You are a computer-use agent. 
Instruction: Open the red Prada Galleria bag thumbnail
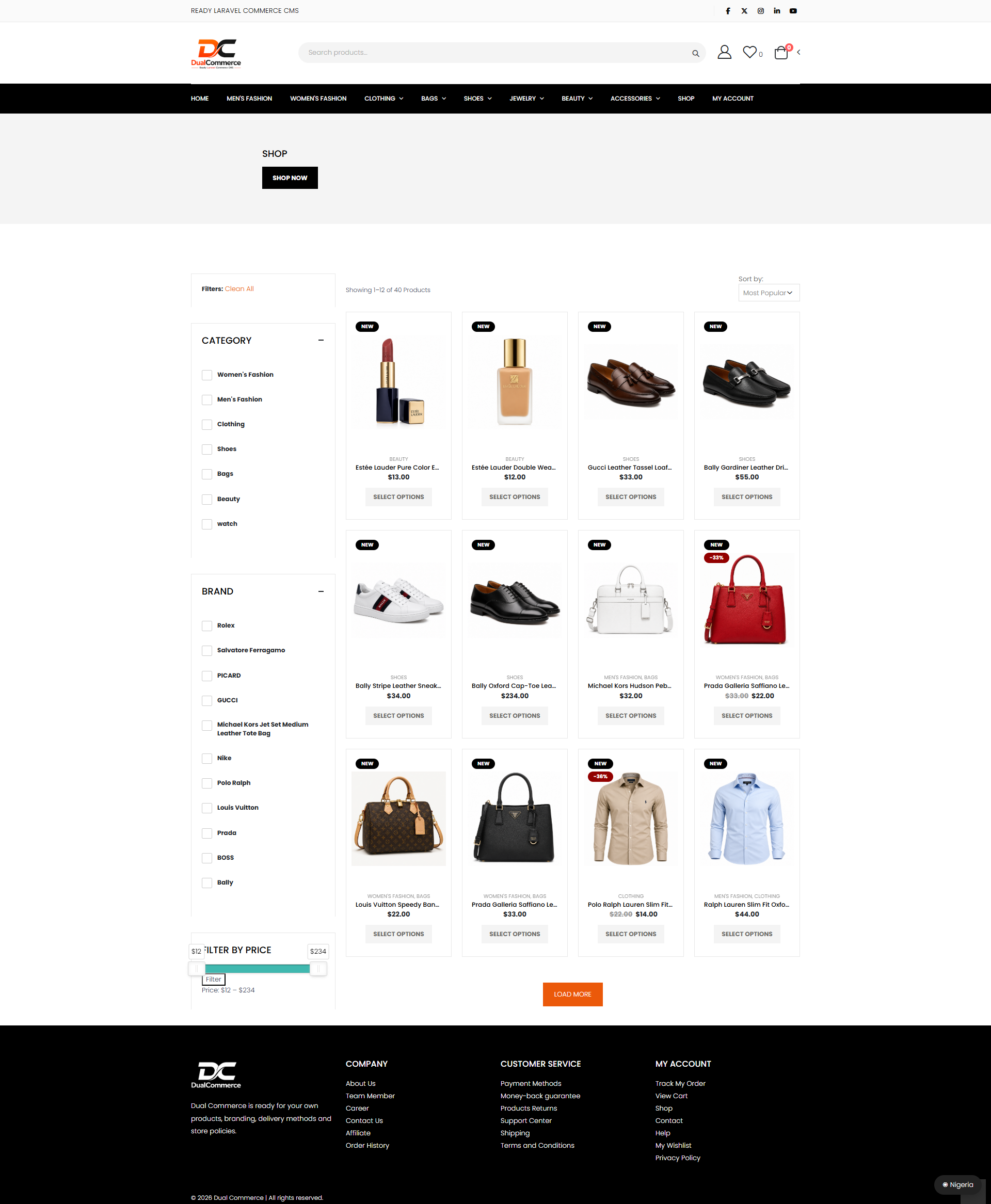[x=746, y=600]
